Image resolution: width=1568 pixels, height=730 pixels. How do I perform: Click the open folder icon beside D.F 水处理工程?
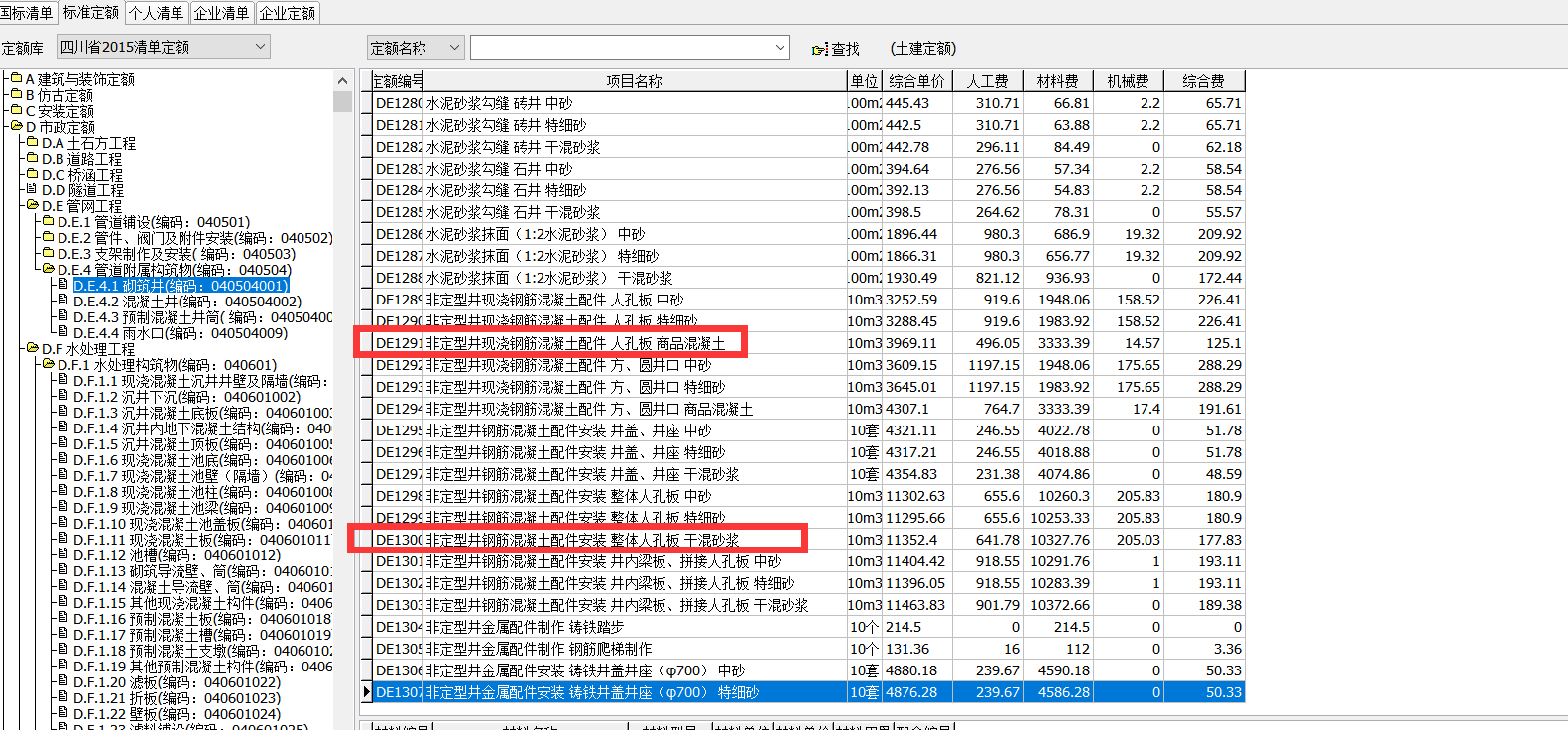click(32, 348)
